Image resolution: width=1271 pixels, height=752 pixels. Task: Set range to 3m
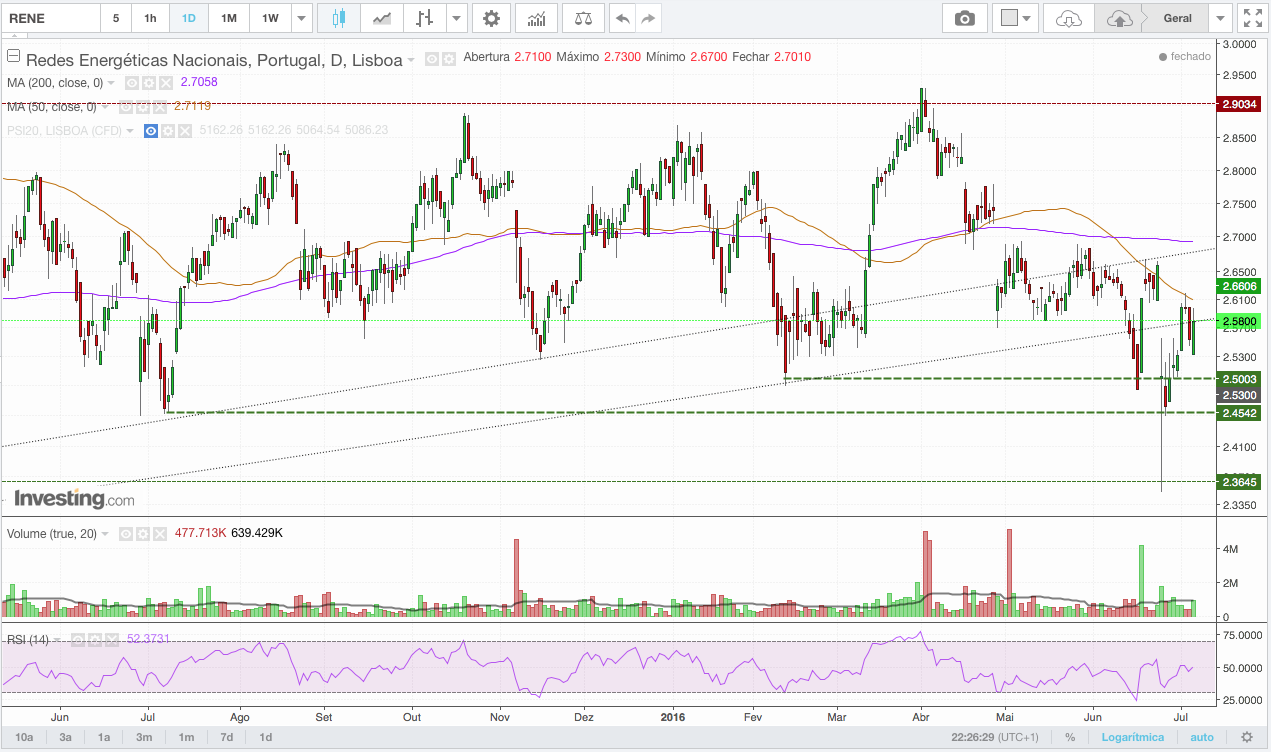144,737
